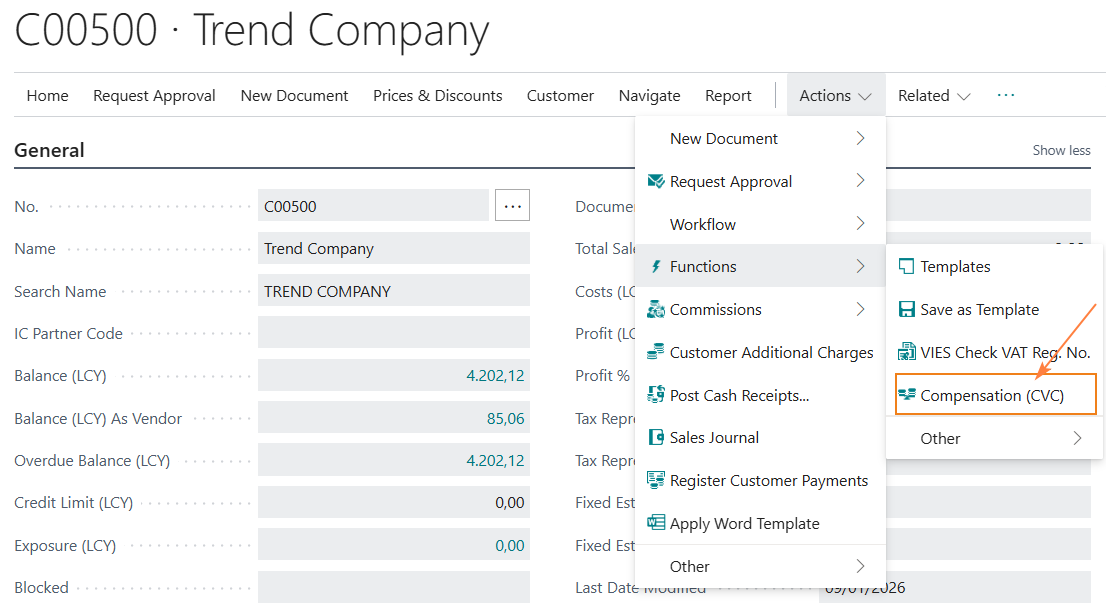Click the VIES Check VAT Reg. No. icon

[906, 352]
